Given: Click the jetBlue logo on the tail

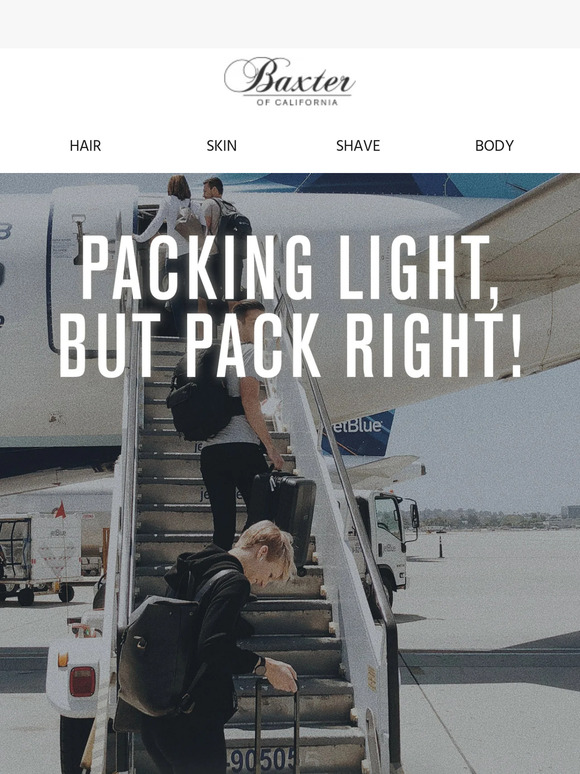Looking at the screenshot, I should click(x=357, y=426).
